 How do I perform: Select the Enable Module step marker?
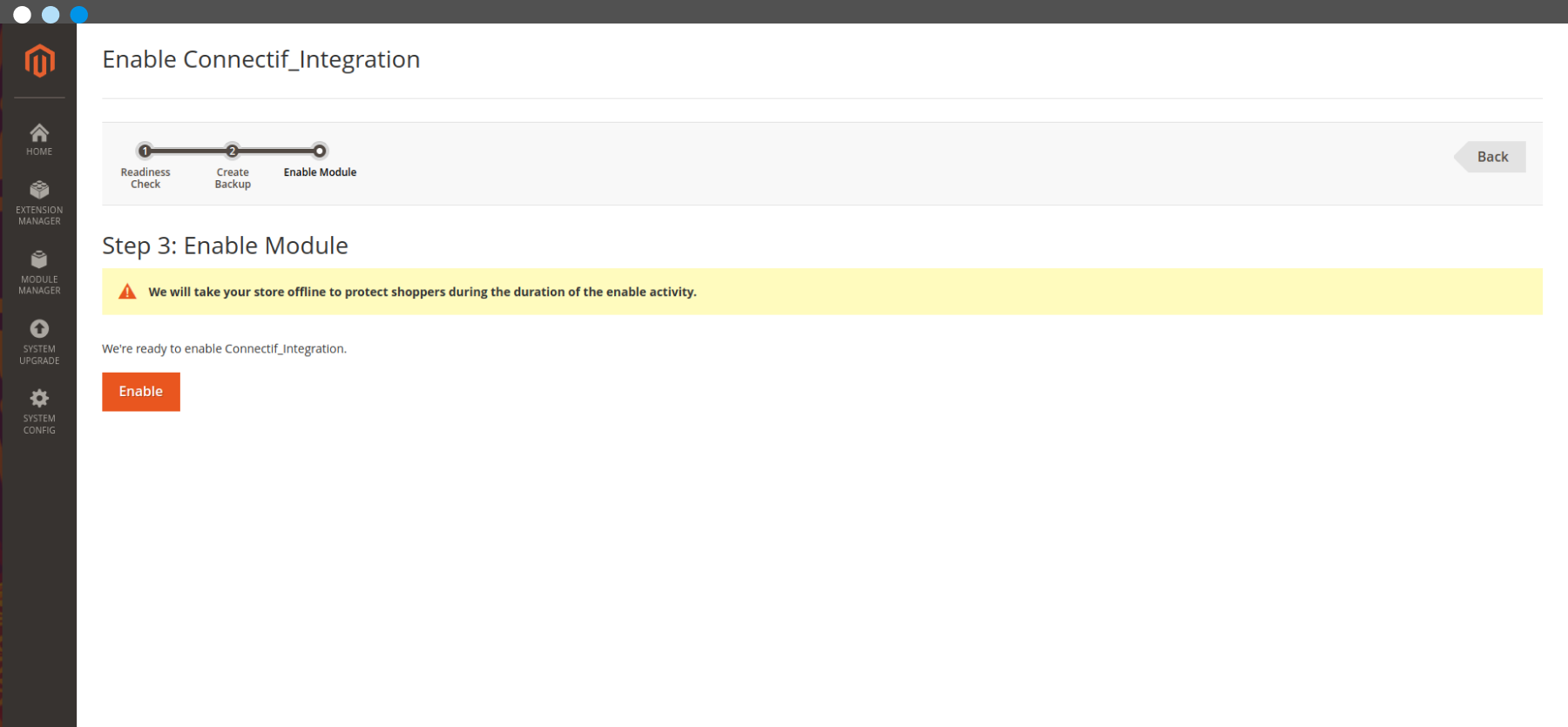(320, 151)
